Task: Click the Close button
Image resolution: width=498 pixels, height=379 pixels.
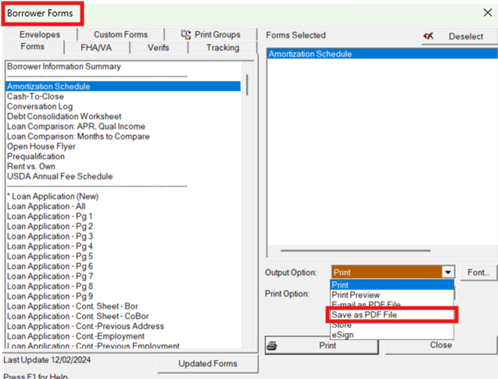Action: pyautogui.click(x=441, y=345)
